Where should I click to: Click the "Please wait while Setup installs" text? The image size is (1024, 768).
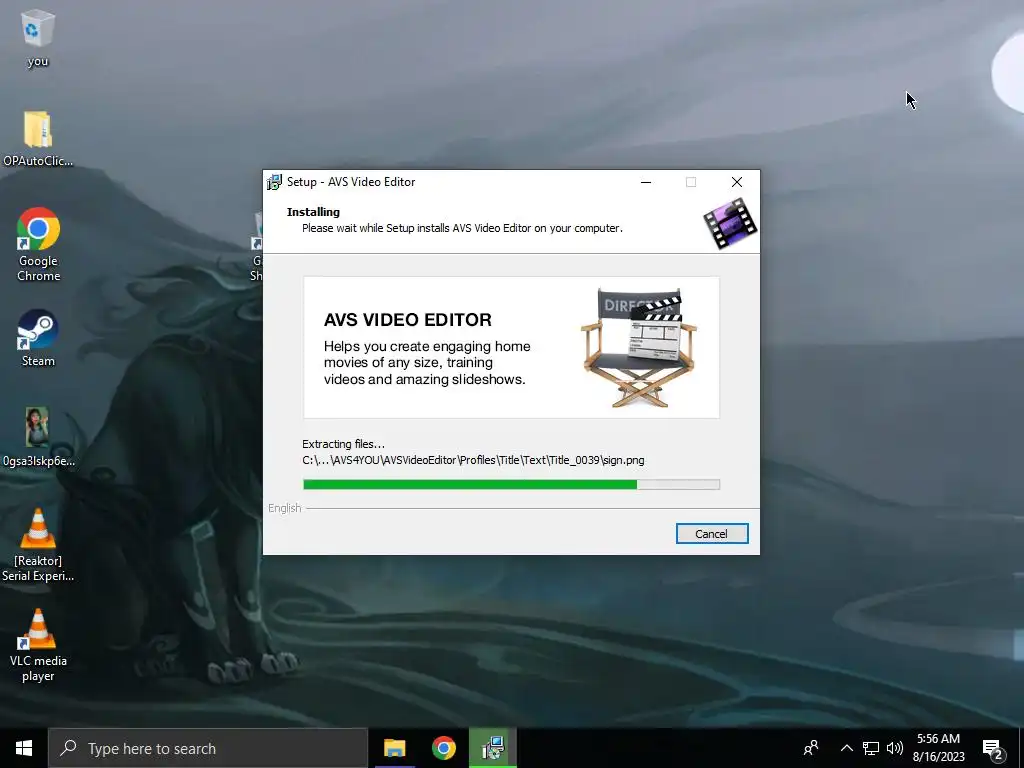[x=462, y=228]
